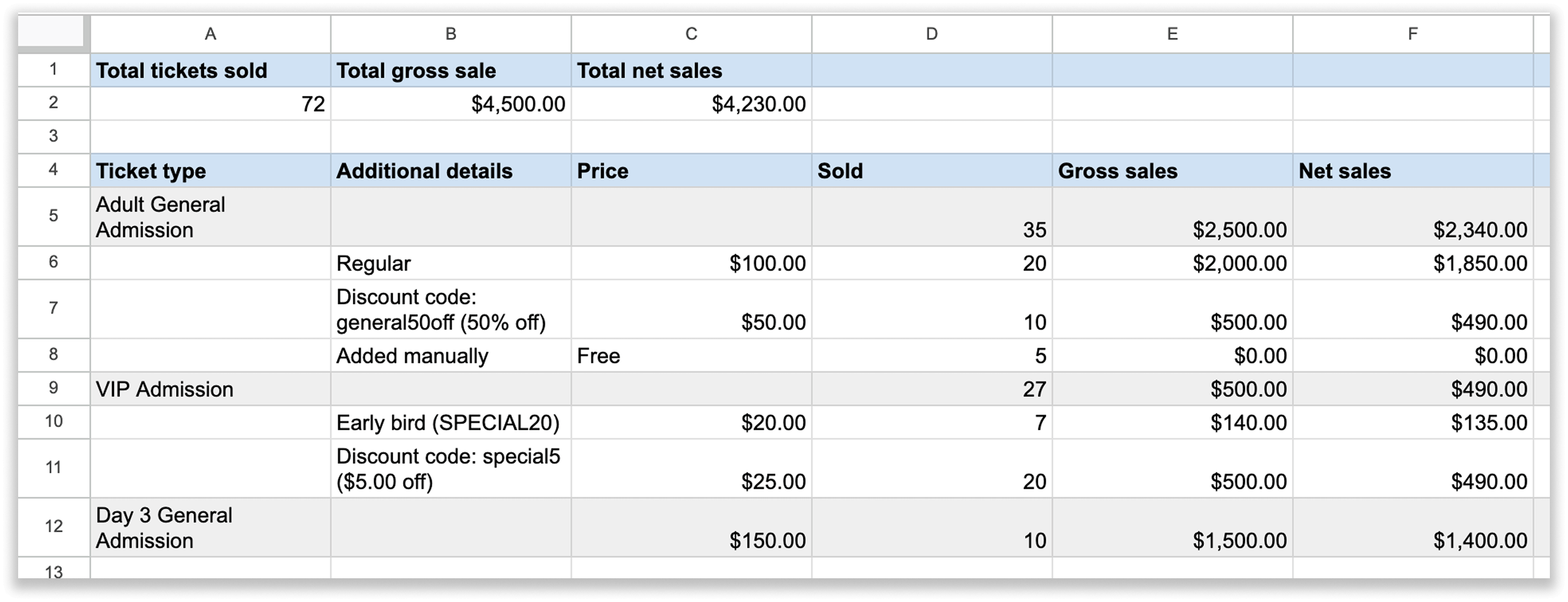Select column A header
Image resolution: width=1568 pixels, height=602 pixels.
[x=210, y=34]
